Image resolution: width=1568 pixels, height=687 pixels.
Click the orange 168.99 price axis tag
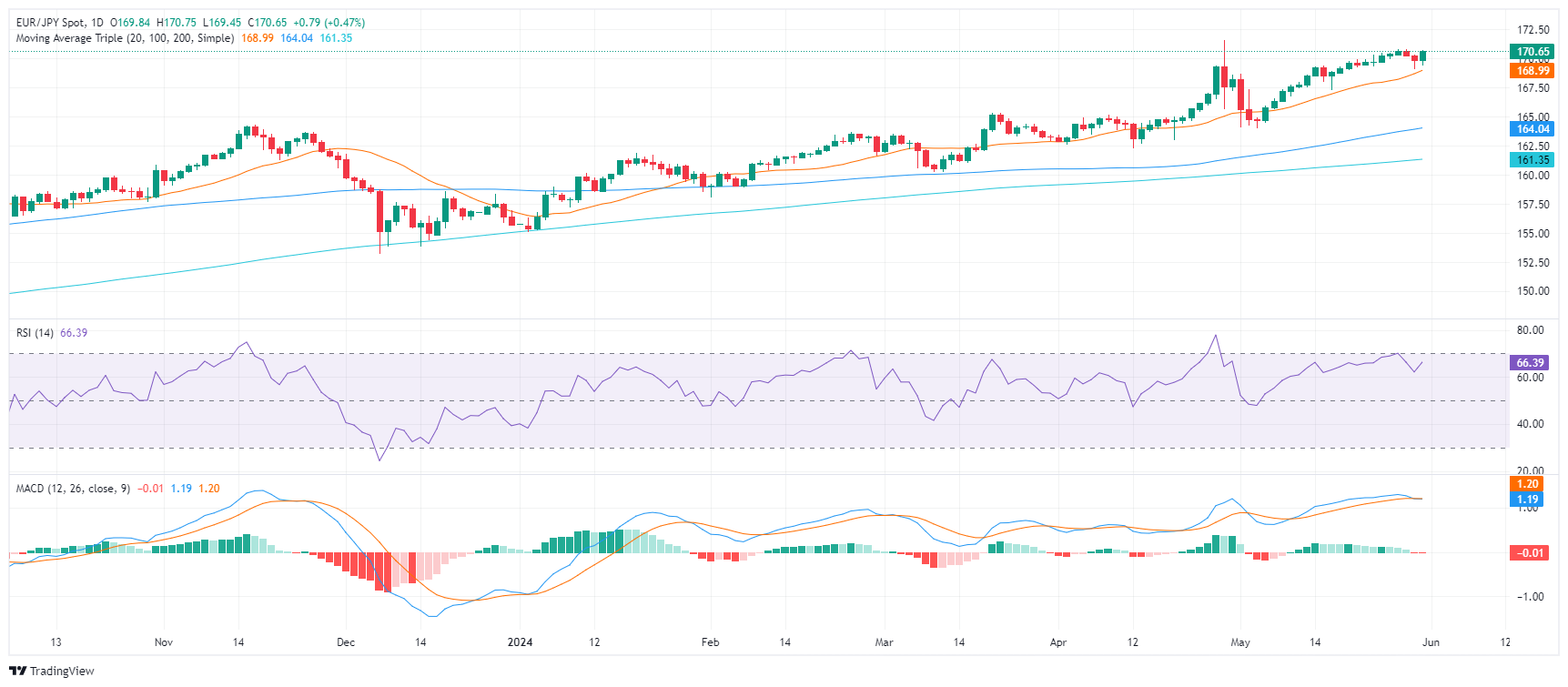(1533, 71)
